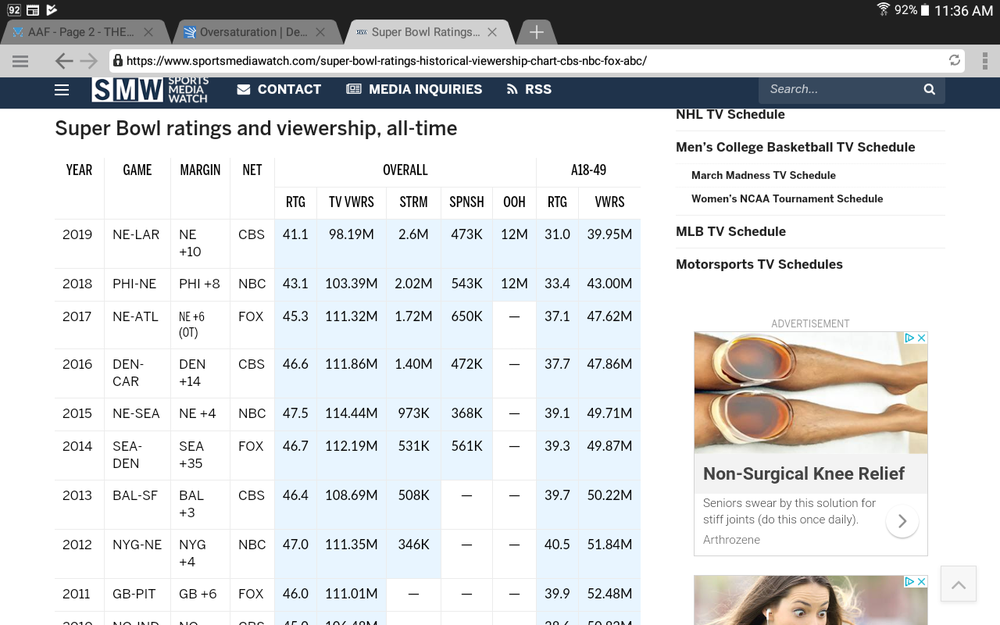Screen dimensions: 1000x625
Task: Reload the page with the refresh icon
Action: point(954,60)
